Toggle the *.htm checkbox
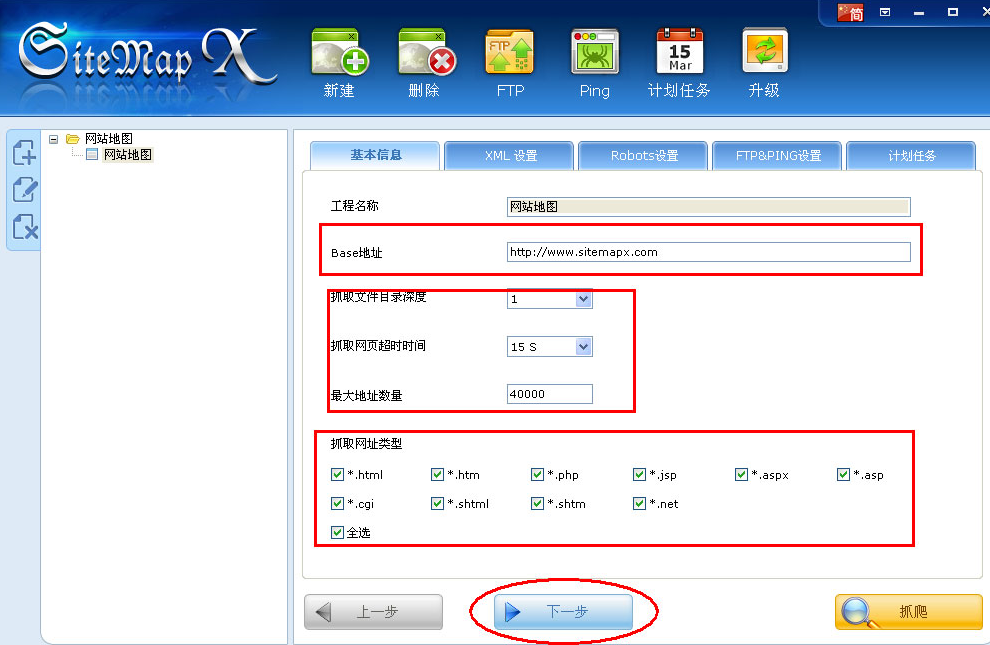 (x=437, y=475)
